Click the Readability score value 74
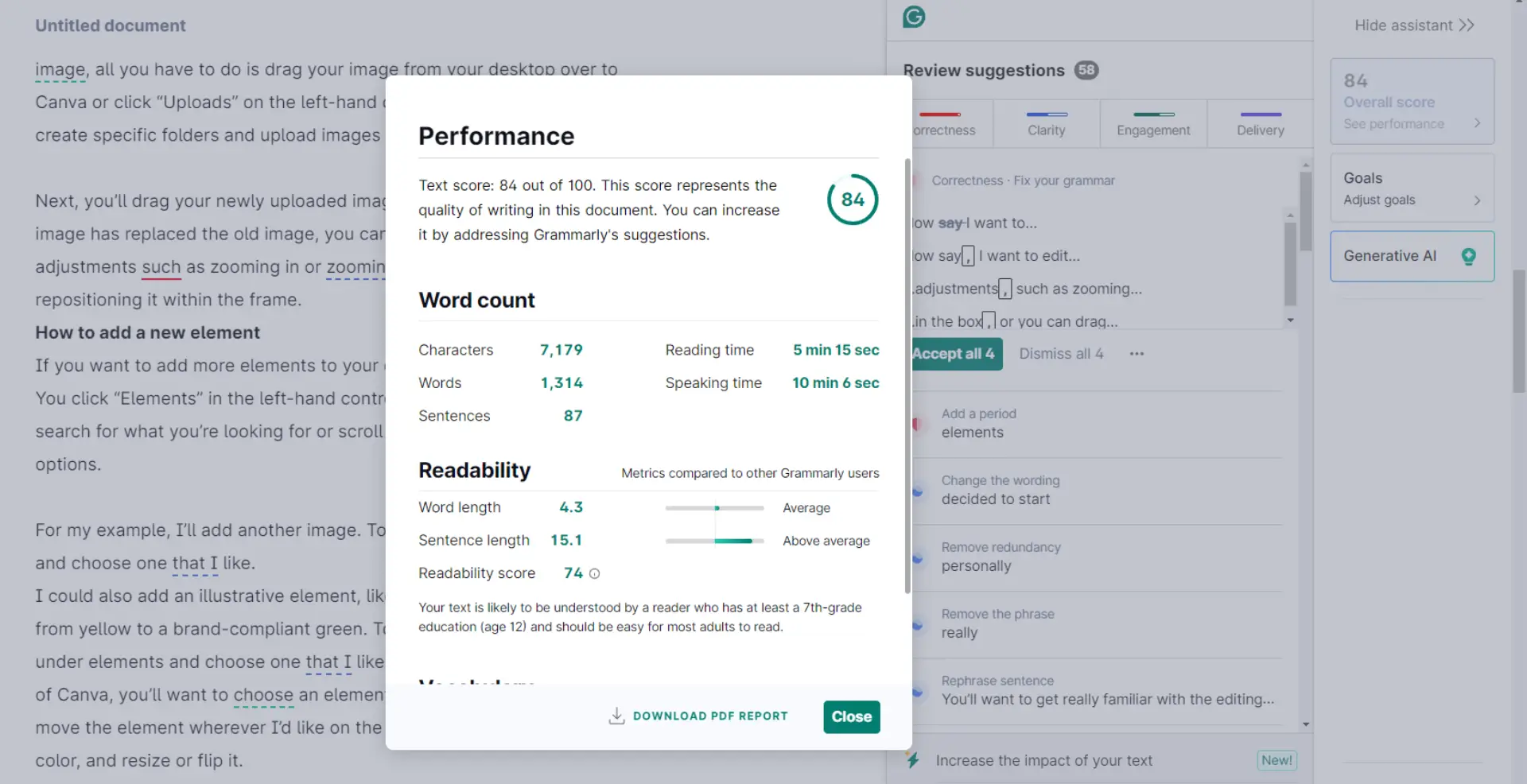Screen dimensions: 1527x784 pyautogui.click(x=573, y=573)
